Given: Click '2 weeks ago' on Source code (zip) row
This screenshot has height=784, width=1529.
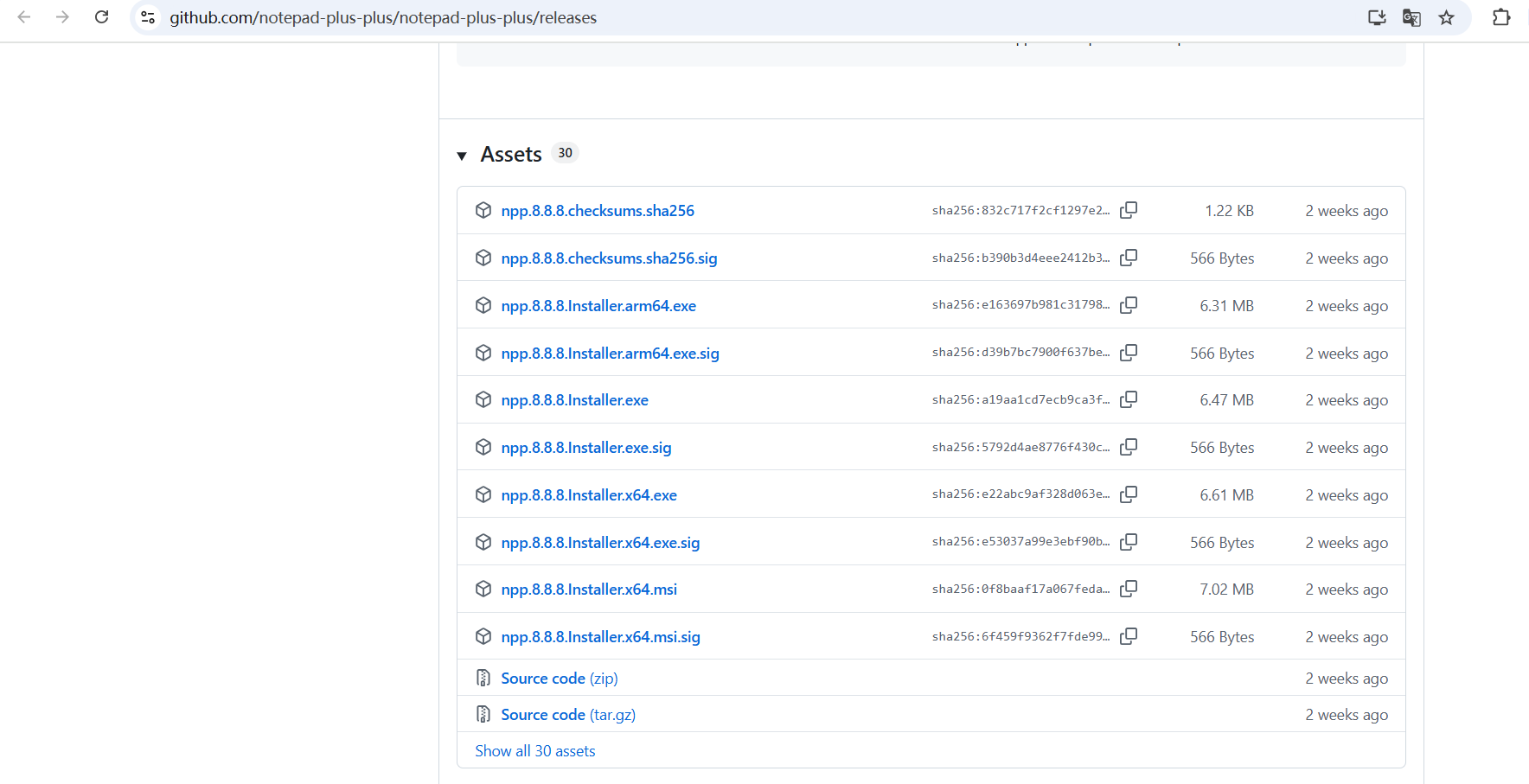Looking at the screenshot, I should coord(1347,679).
